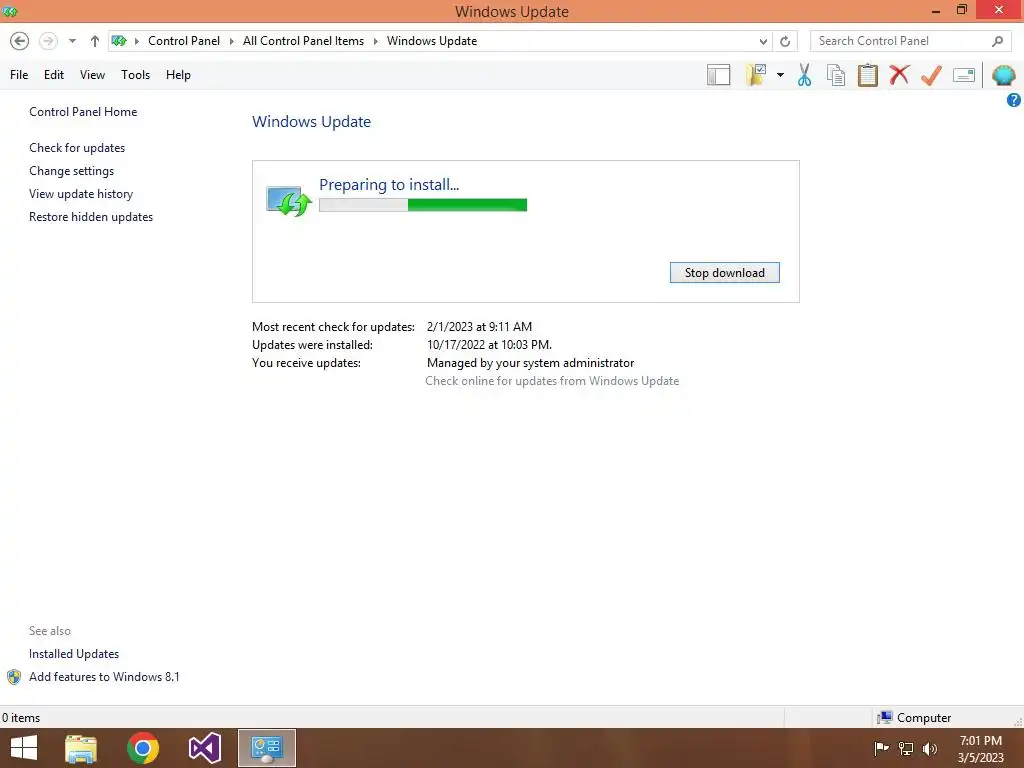
Task: Click the update progress shield icon
Action: (x=289, y=201)
